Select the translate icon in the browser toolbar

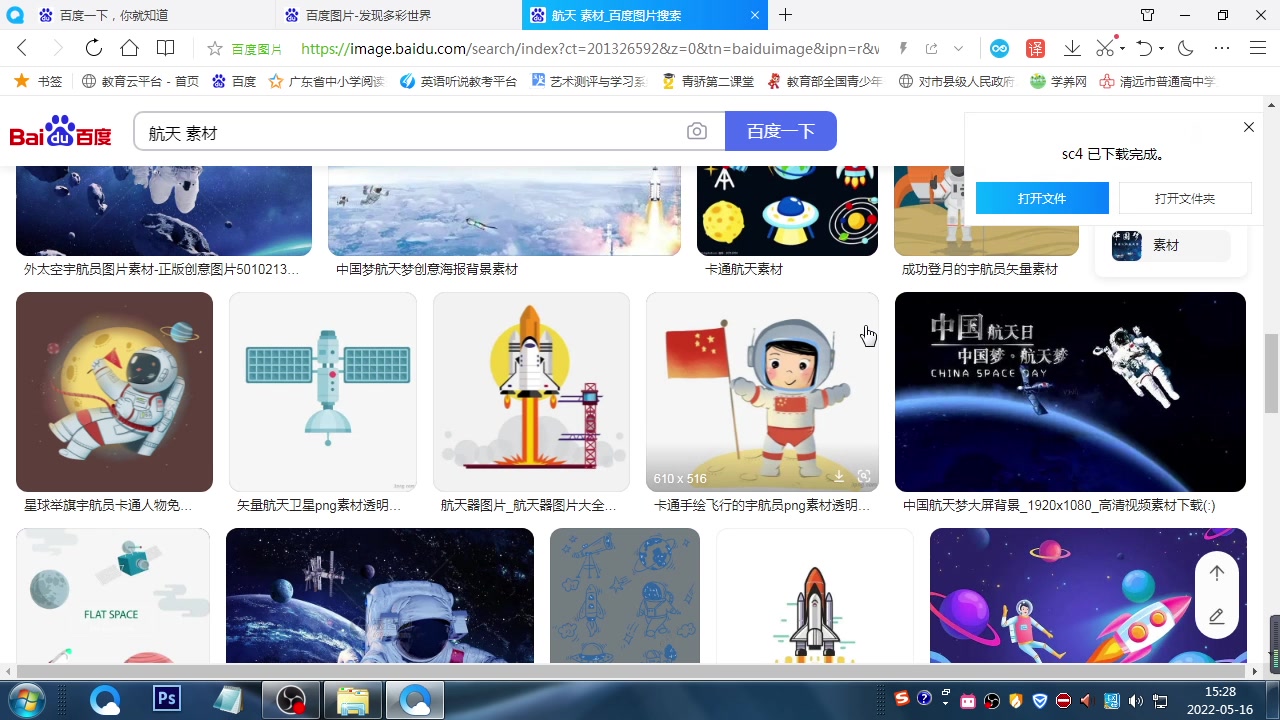[x=1036, y=48]
